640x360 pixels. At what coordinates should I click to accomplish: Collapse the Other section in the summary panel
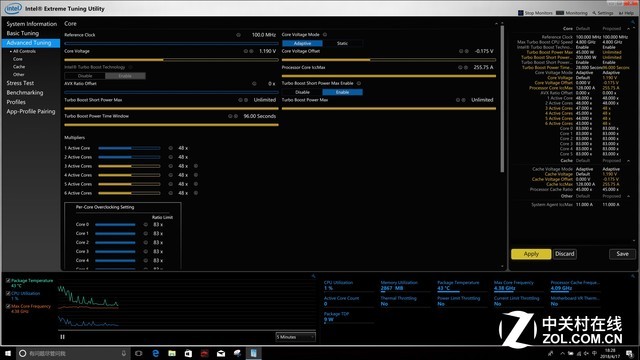point(629,196)
